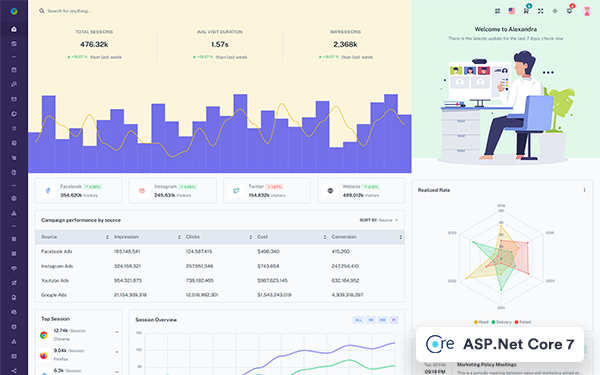Open the shopping cart icon with teal badge
The image size is (600, 375).
(x=526, y=11)
